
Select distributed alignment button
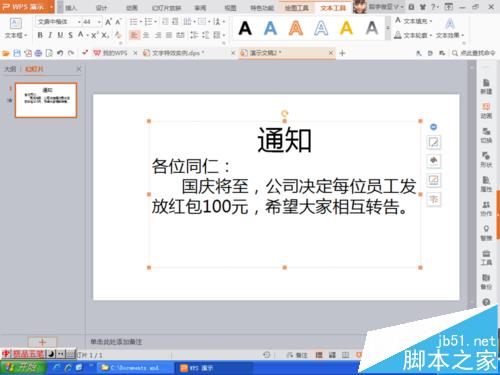(180, 35)
